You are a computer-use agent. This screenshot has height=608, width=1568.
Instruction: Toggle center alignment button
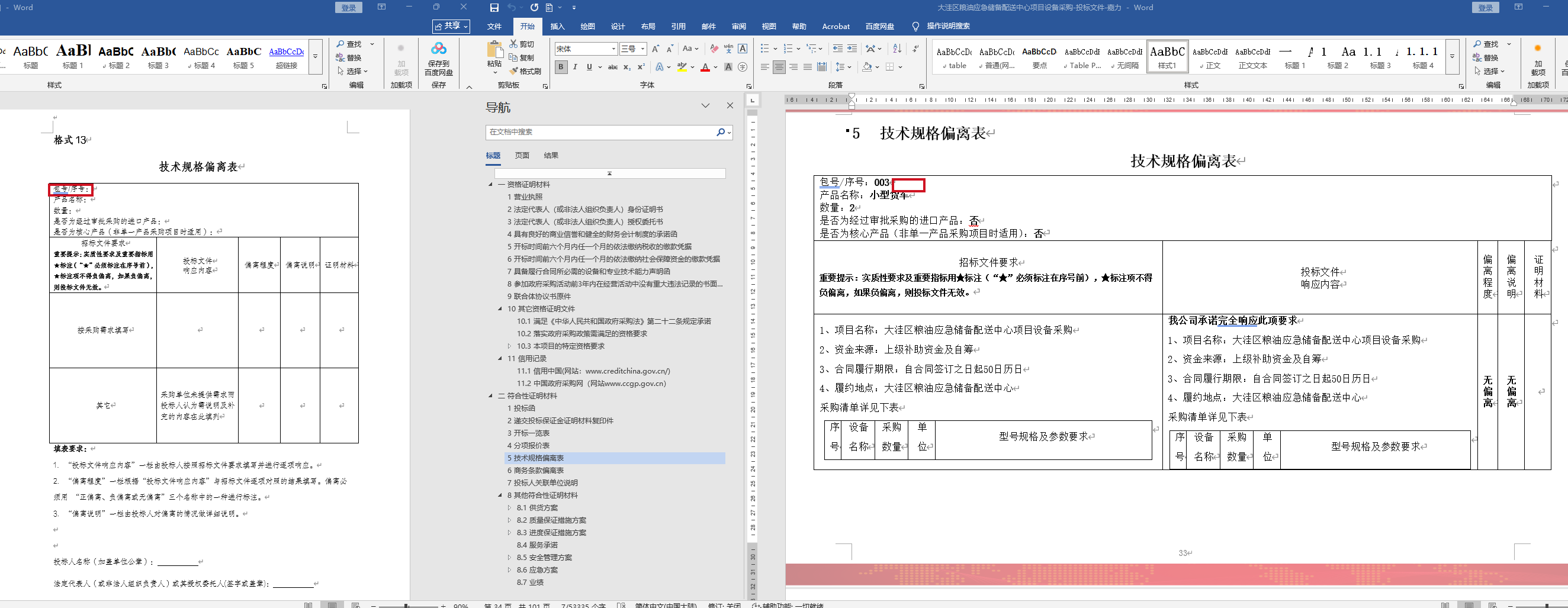tap(779, 67)
